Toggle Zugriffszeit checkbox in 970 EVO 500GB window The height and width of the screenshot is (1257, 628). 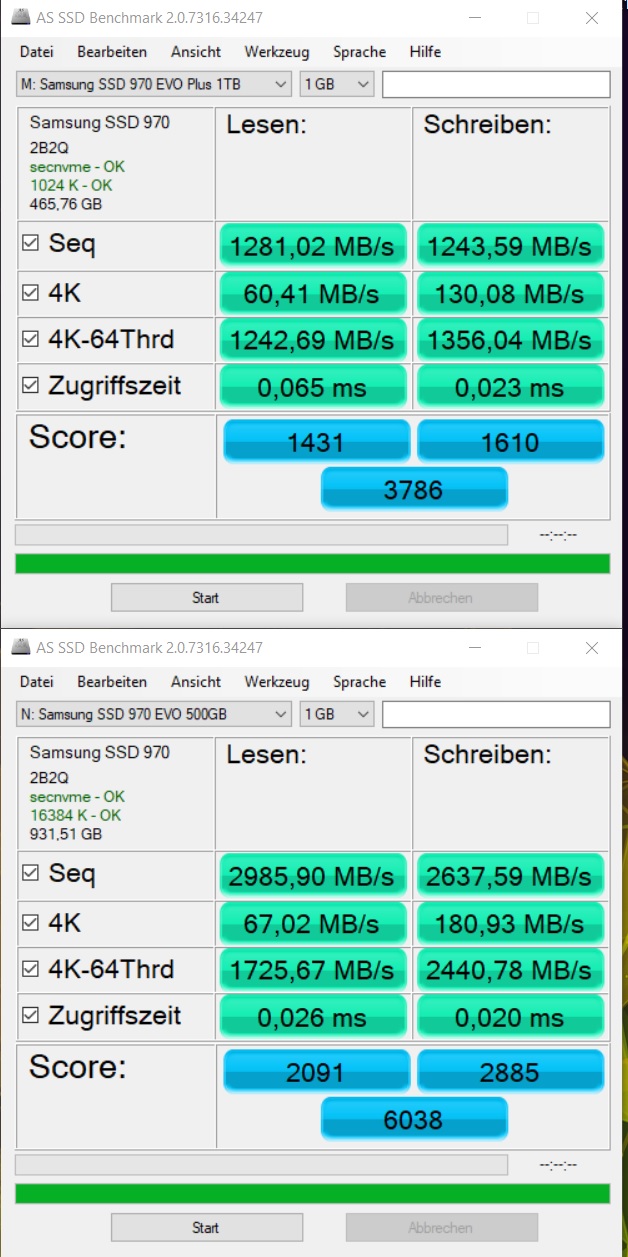pos(31,1016)
